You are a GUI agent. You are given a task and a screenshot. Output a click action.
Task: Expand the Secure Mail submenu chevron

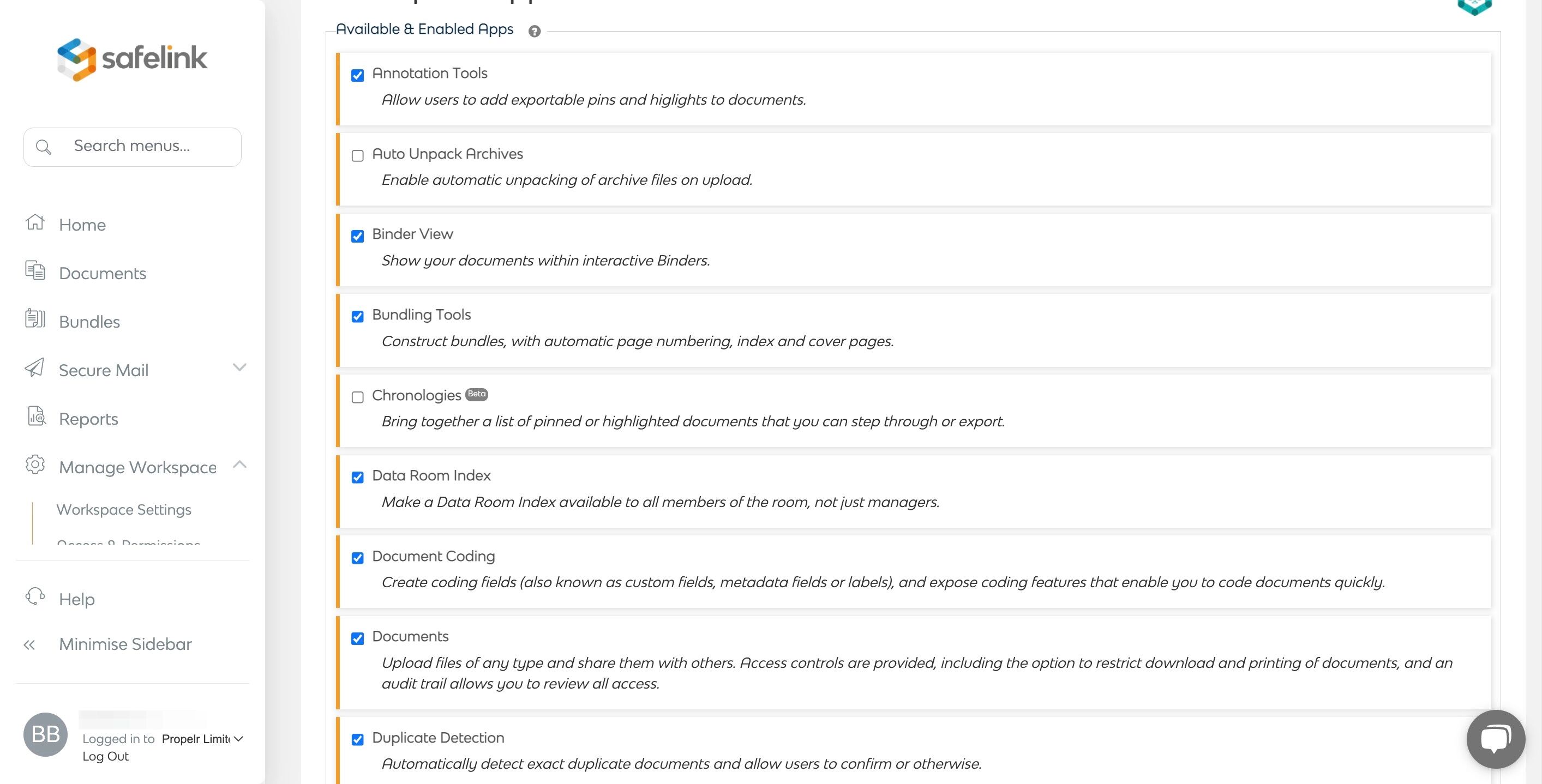[239, 367]
